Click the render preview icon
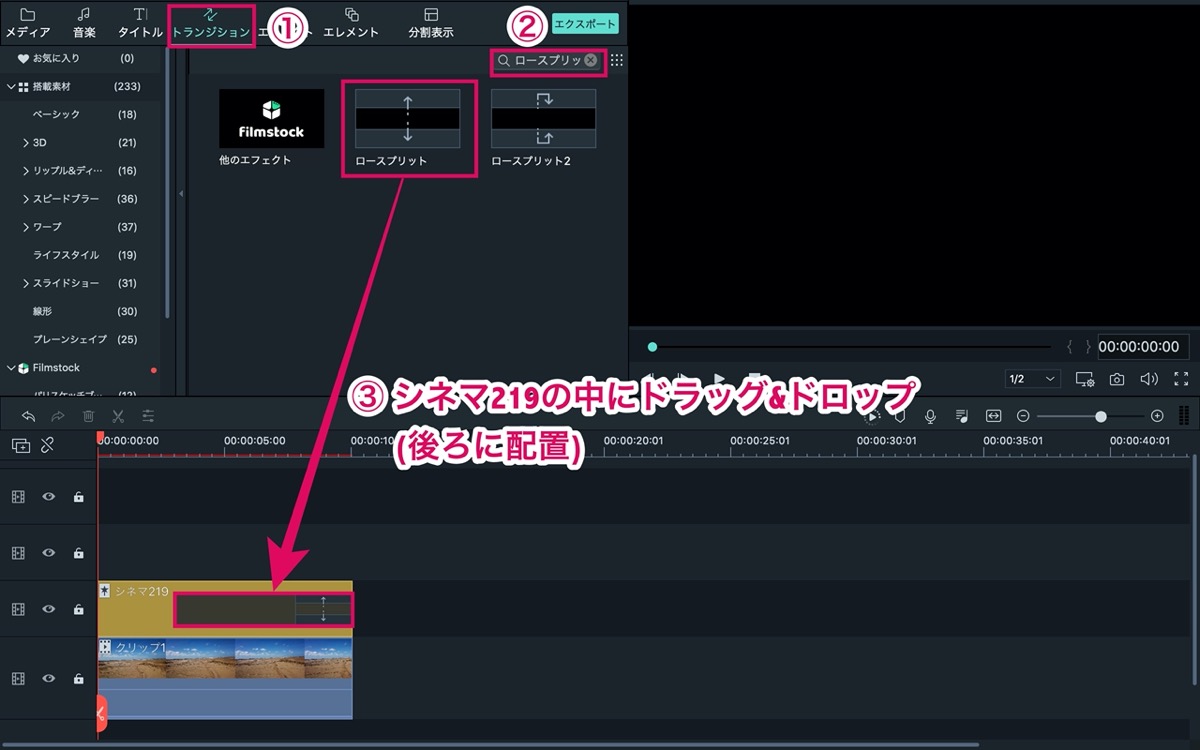The height and width of the screenshot is (750, 1200). [873, 416]
